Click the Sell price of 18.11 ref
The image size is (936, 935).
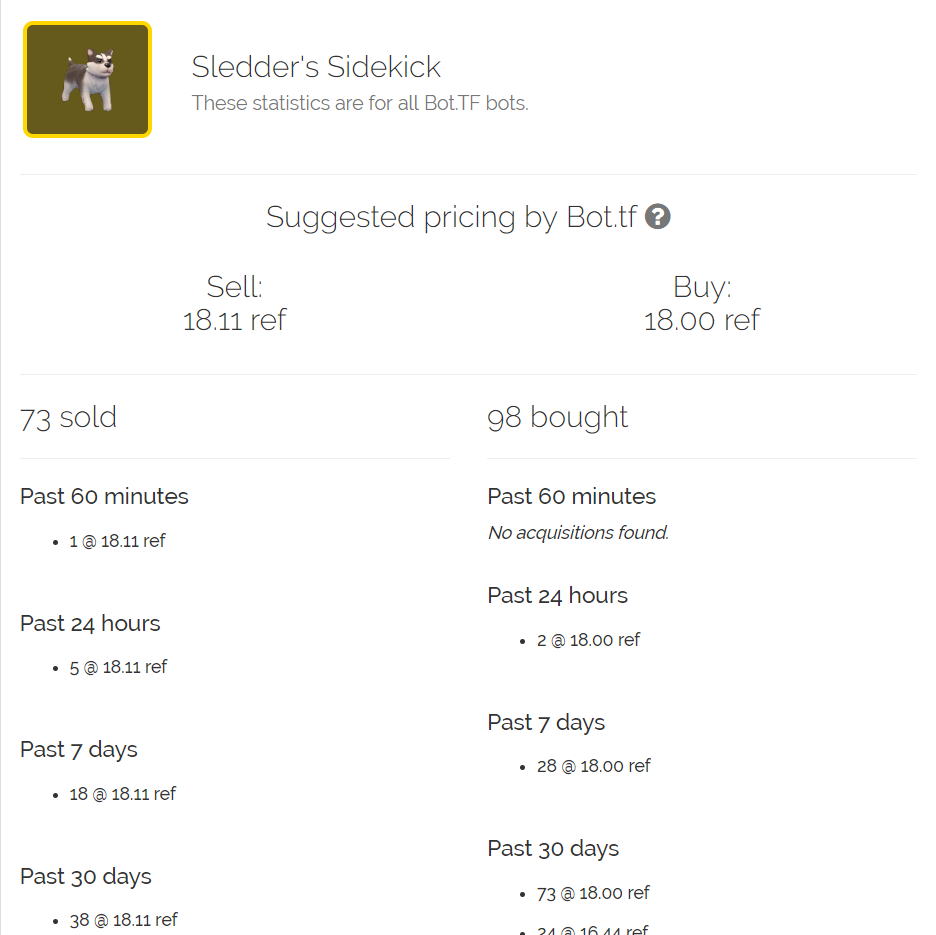coord(234,320)
